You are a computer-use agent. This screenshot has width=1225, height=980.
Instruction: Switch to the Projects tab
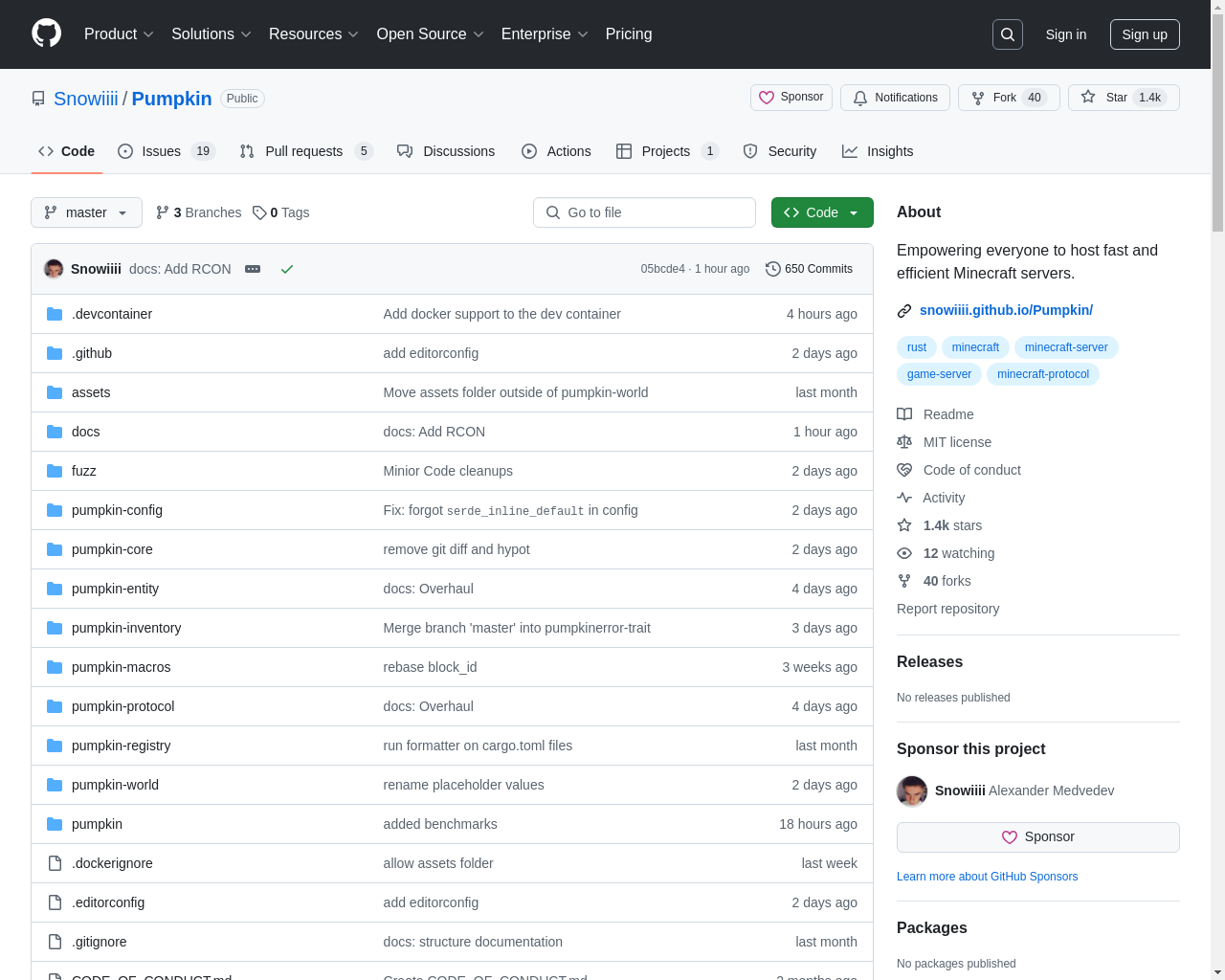tap(667, 151)
